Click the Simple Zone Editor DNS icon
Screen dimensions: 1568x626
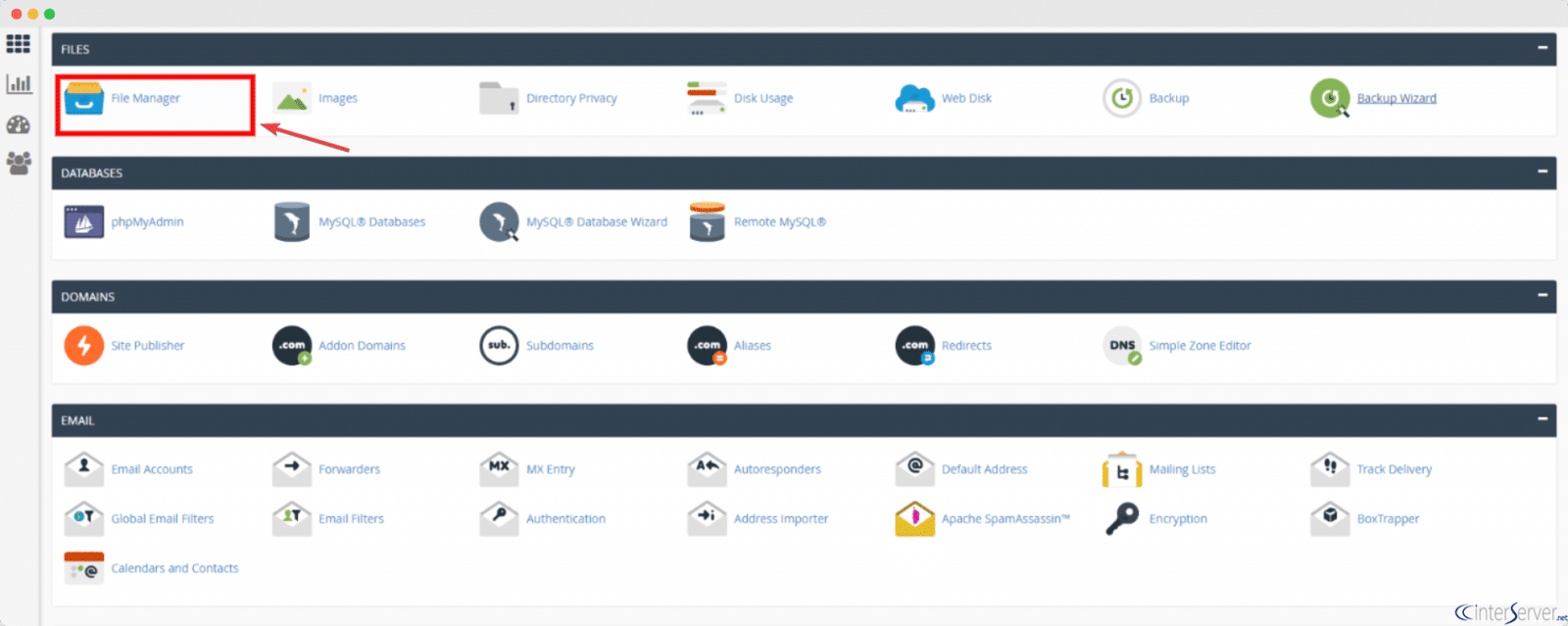click(x=1122, y=346)
